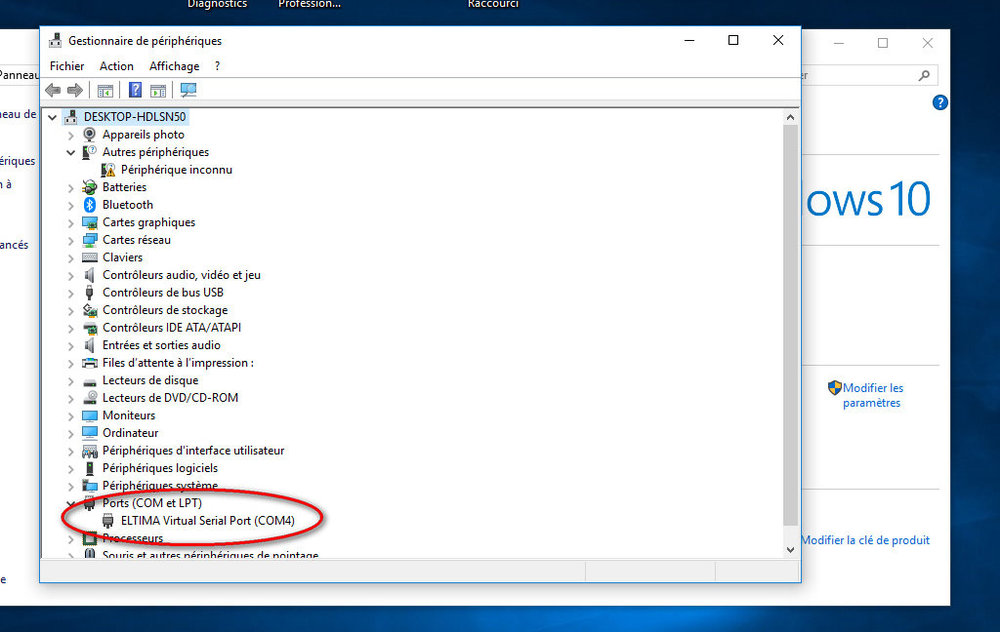Click the Modifier les paramètres link

point(872,395)
